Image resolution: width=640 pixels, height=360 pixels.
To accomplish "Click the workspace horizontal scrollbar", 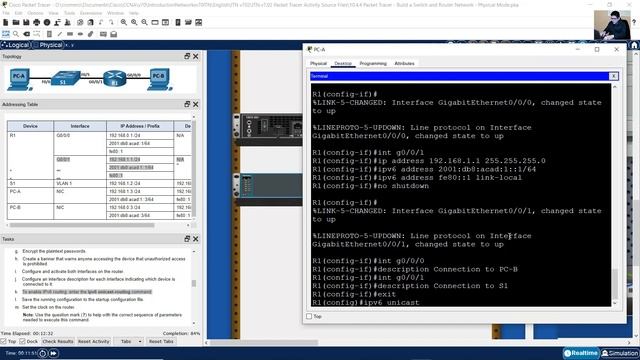I will (265, 342).
